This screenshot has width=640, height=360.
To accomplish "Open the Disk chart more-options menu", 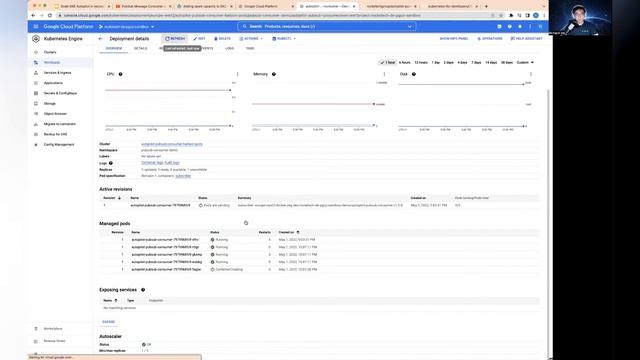I will (531, 74).
